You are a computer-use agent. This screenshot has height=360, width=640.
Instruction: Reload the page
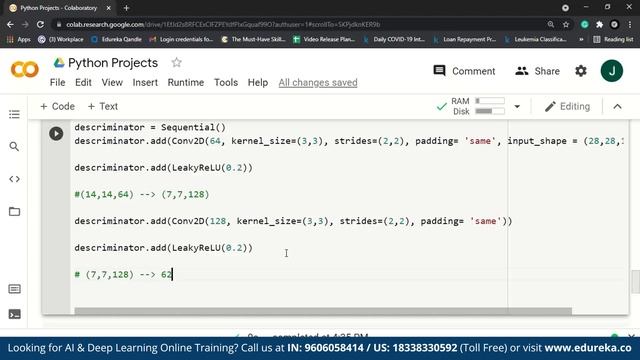point(40,24)
